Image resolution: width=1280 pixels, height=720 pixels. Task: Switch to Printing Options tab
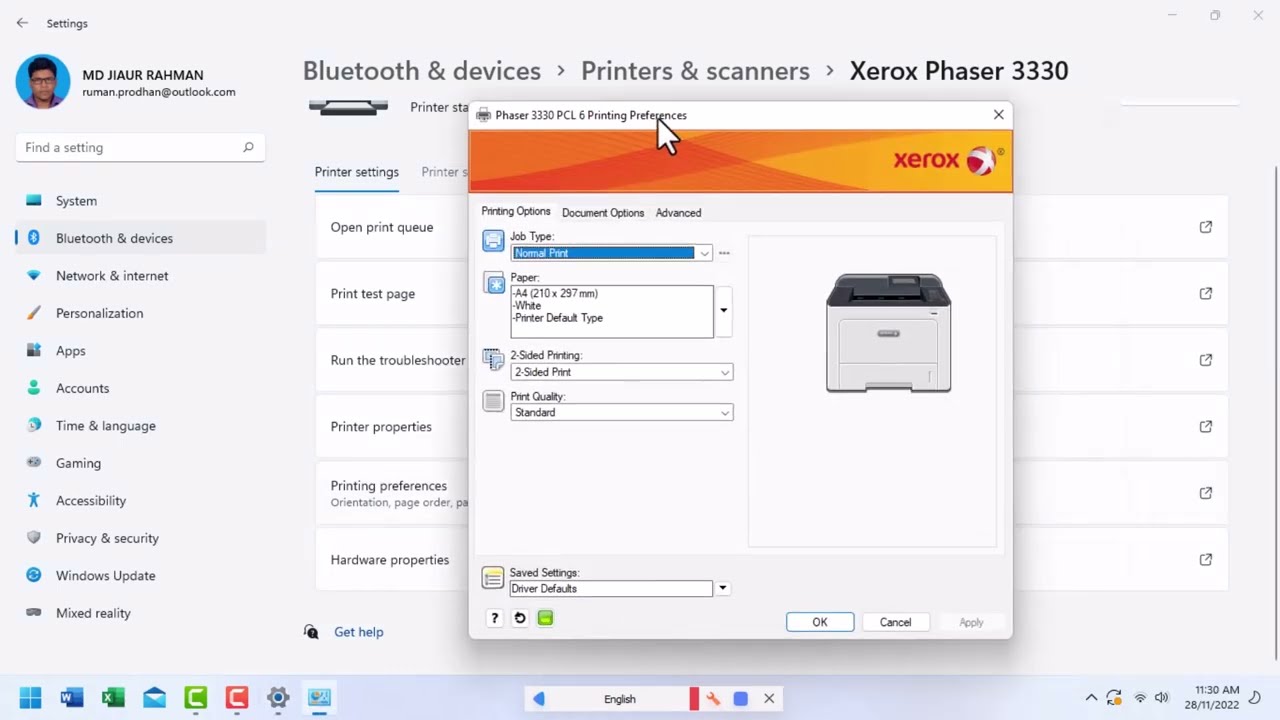click(516, 211)
